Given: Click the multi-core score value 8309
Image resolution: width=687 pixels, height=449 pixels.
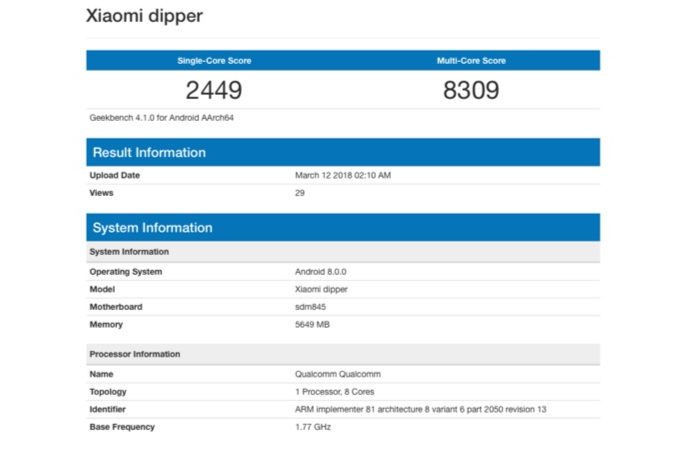Looking at the screenshot, I should coord(471,91).
